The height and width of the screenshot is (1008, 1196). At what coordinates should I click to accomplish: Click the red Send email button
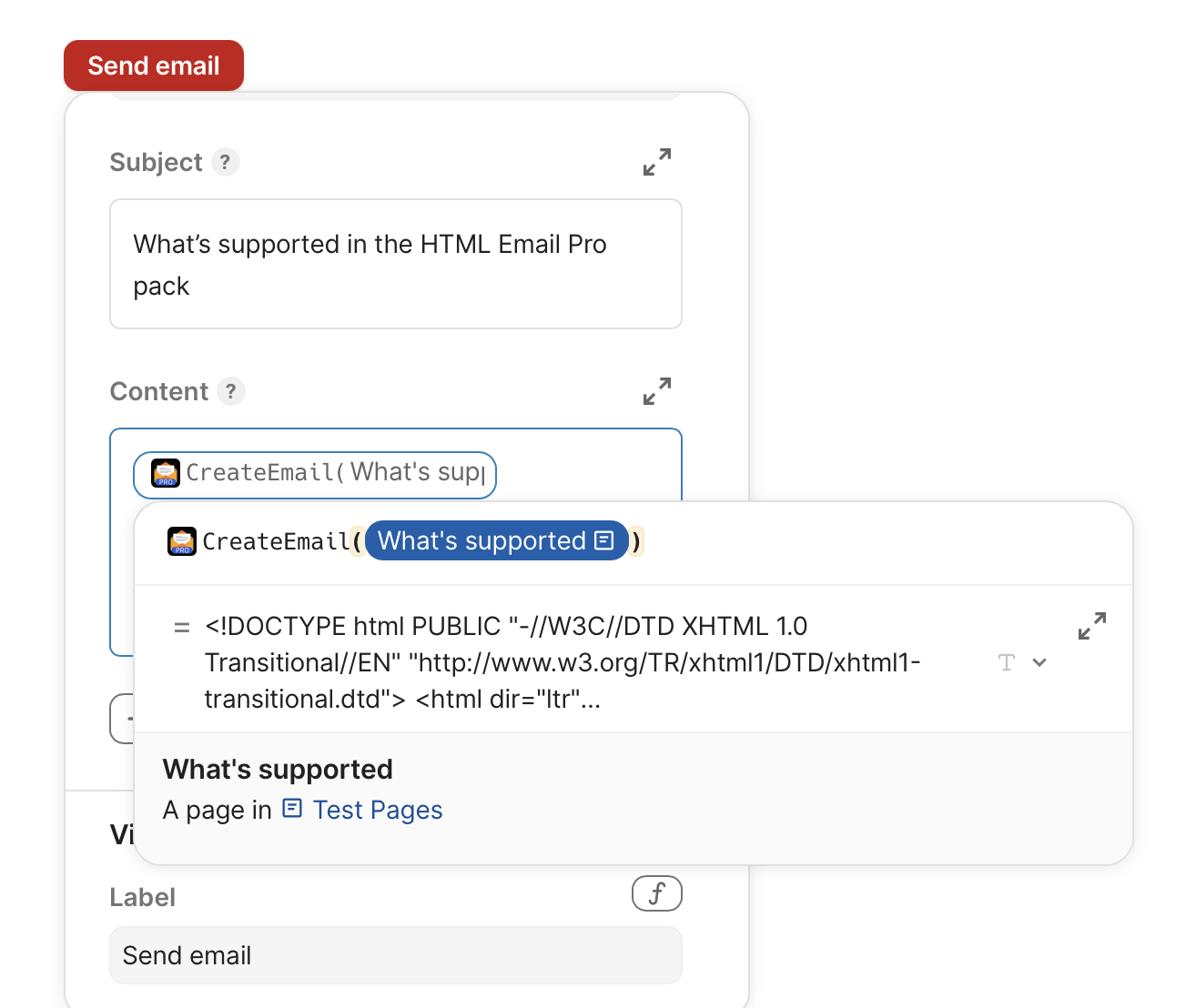(154, 66)
